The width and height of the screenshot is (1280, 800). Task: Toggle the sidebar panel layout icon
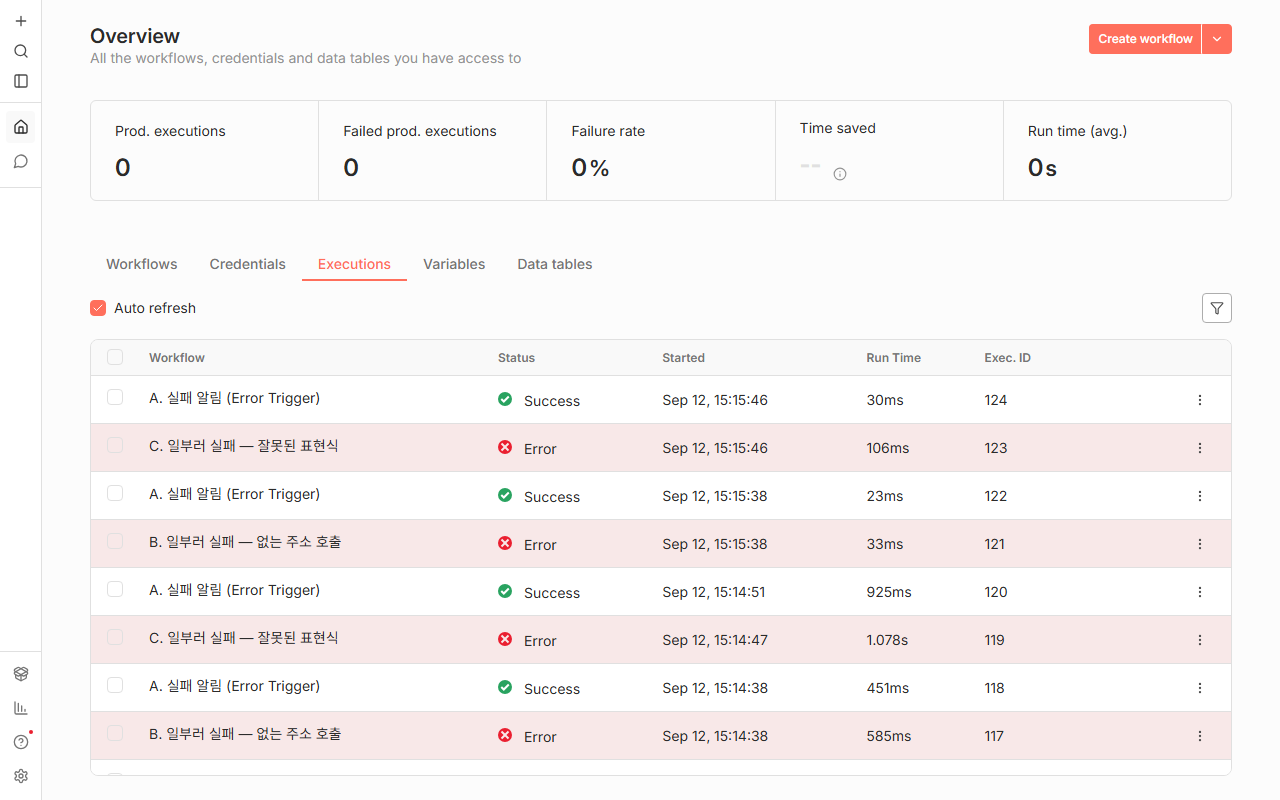[21, 81]
